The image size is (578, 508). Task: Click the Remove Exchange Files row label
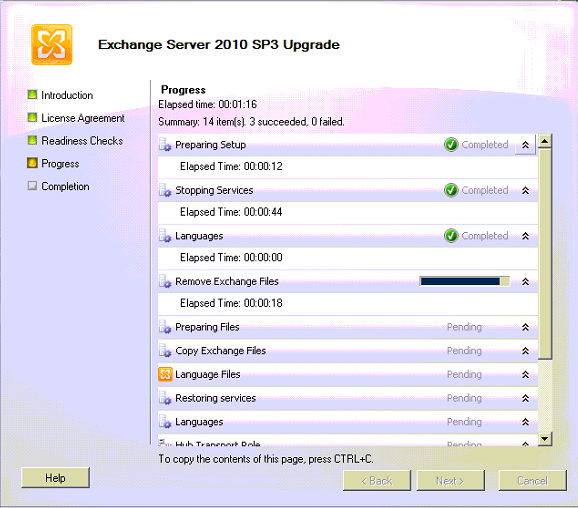coord(227,282)
